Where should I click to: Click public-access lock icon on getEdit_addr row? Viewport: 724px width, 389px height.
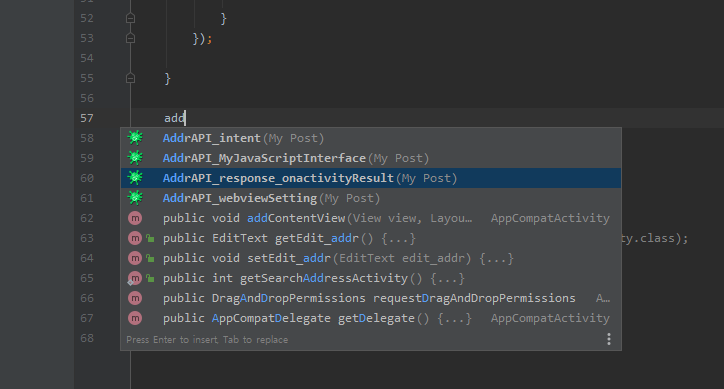coord(150,238)
